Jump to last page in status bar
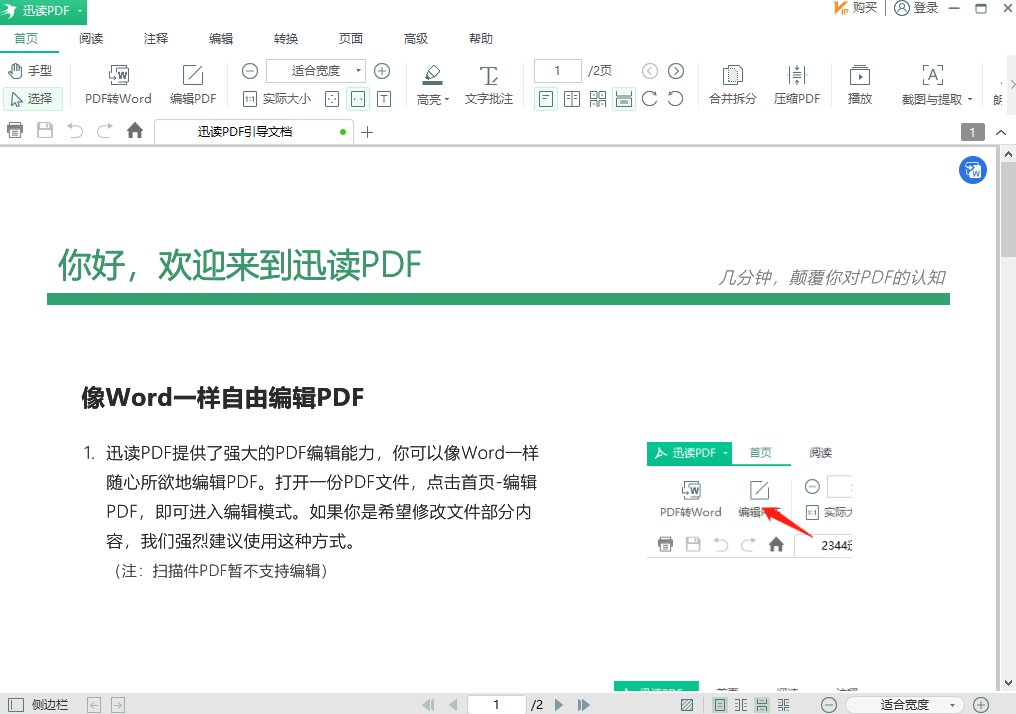 coord(583,704)
